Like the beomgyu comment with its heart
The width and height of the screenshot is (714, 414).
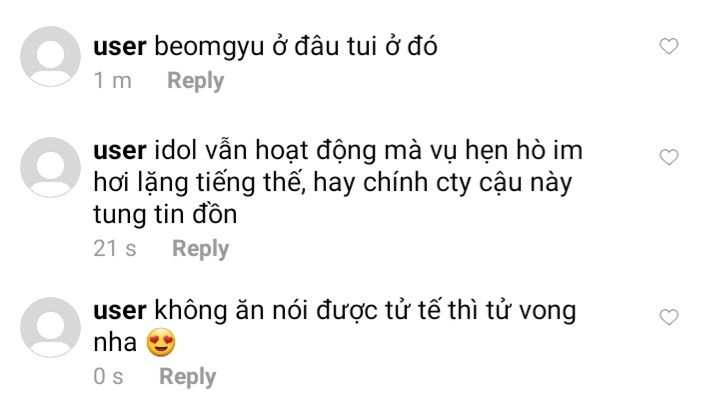pyautogui.click(x=668, y=46)
